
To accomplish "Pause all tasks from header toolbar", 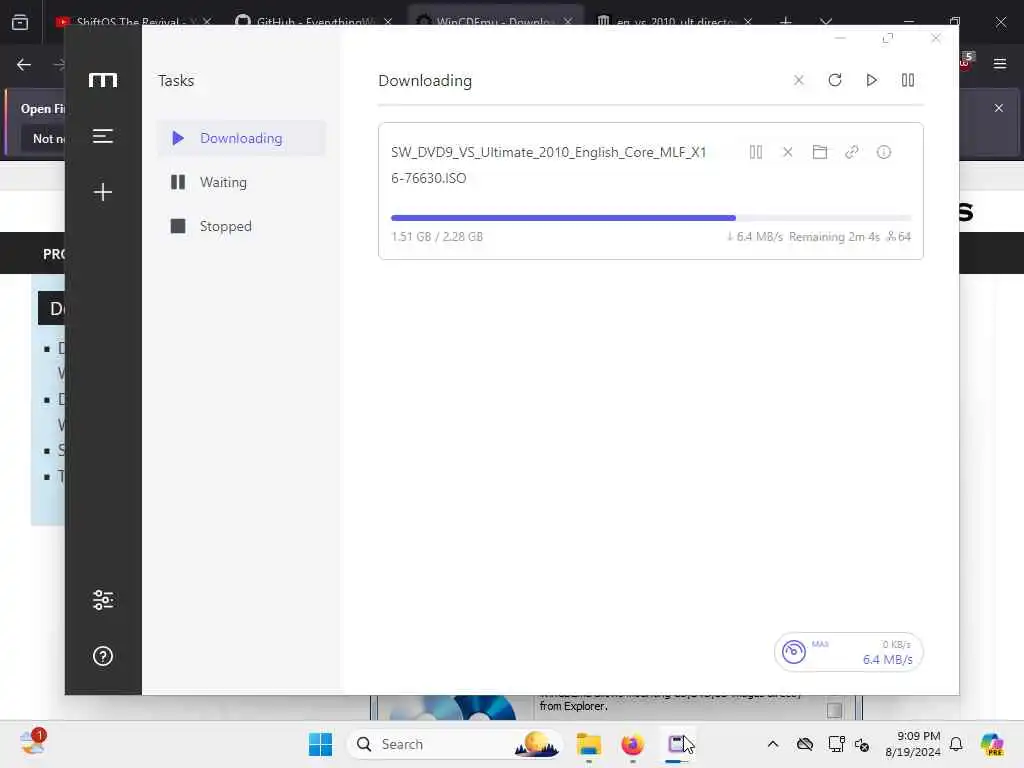I will (x=908, y=80).
